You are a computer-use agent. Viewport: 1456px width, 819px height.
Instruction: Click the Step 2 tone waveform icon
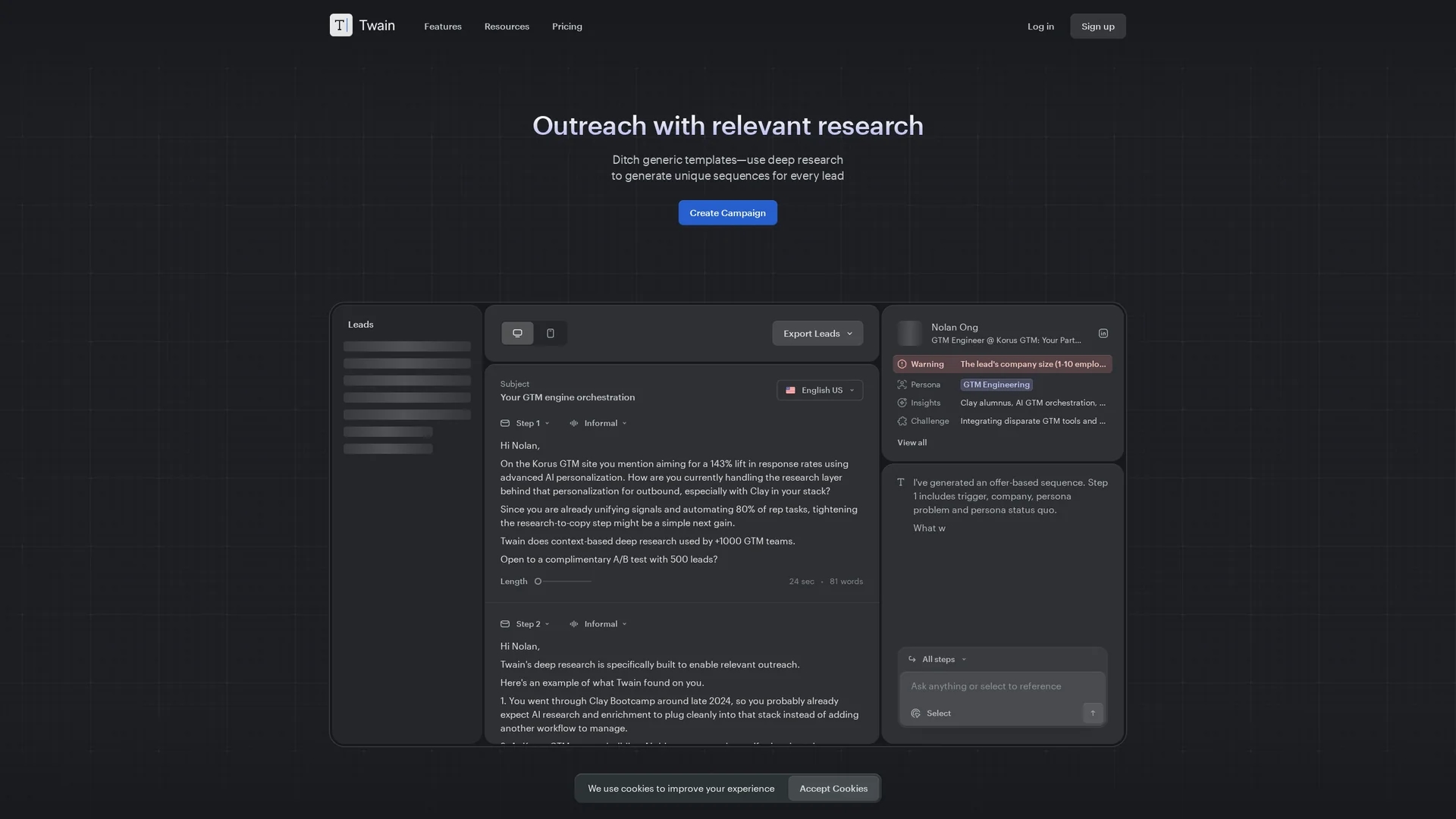click(574, 624)
